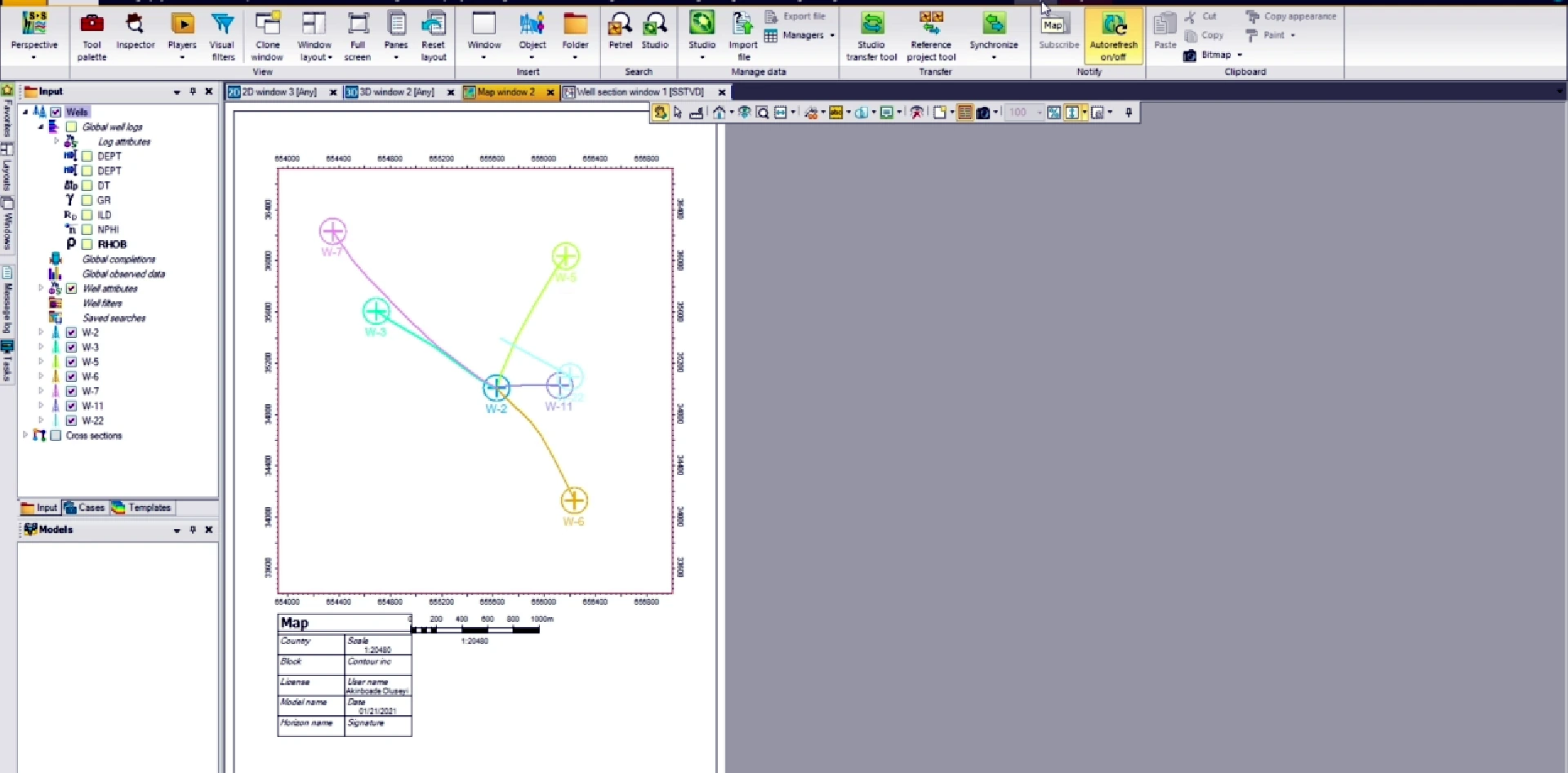This screenshot has width=1568, height=773.
Task: Switch to Full screen view
Action: 358,36
